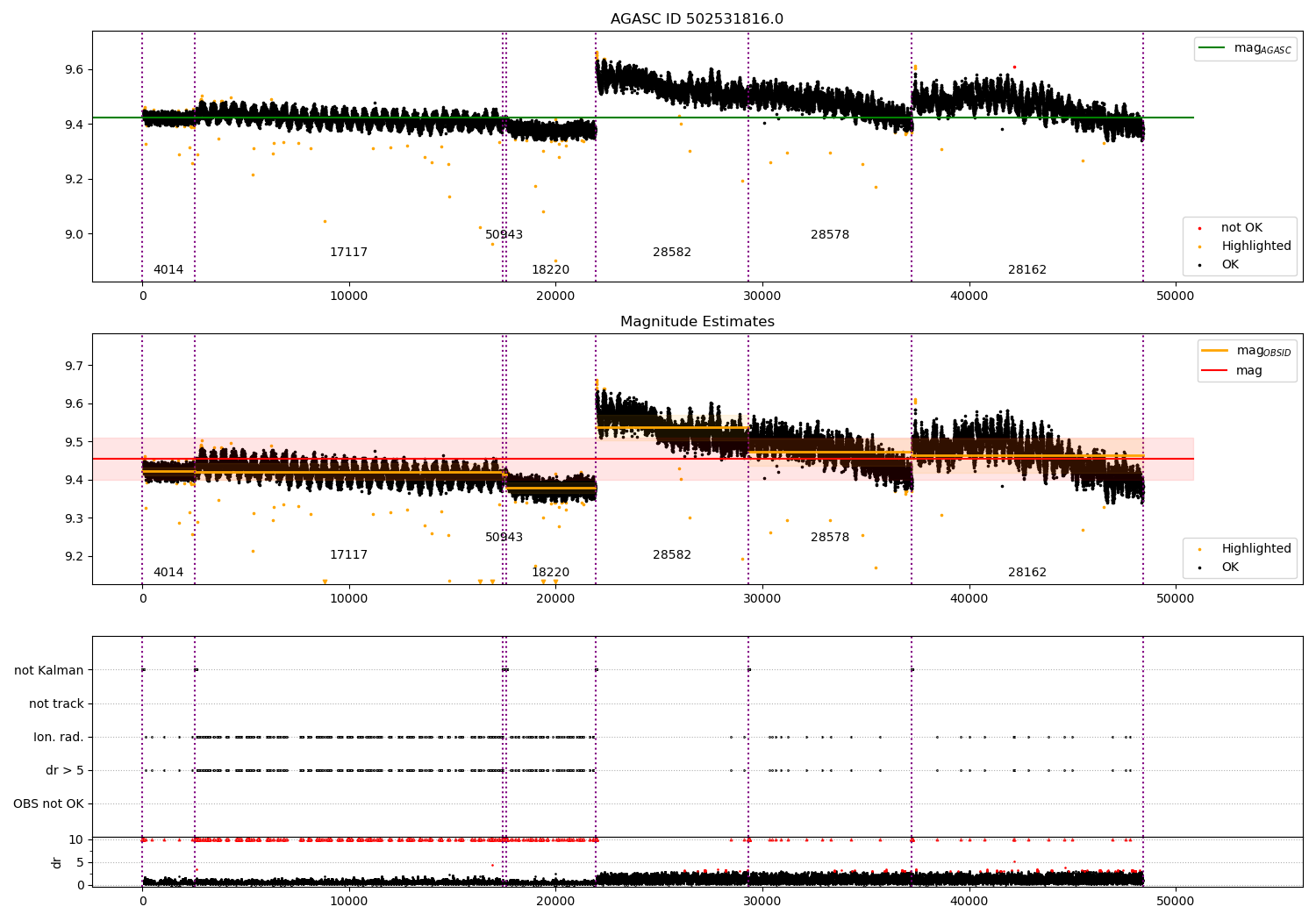Click the title 'AGASC ID 502531816.0'
This screenshot has width=1316, height=921.
pyautogui.click(x=697, y=19)
